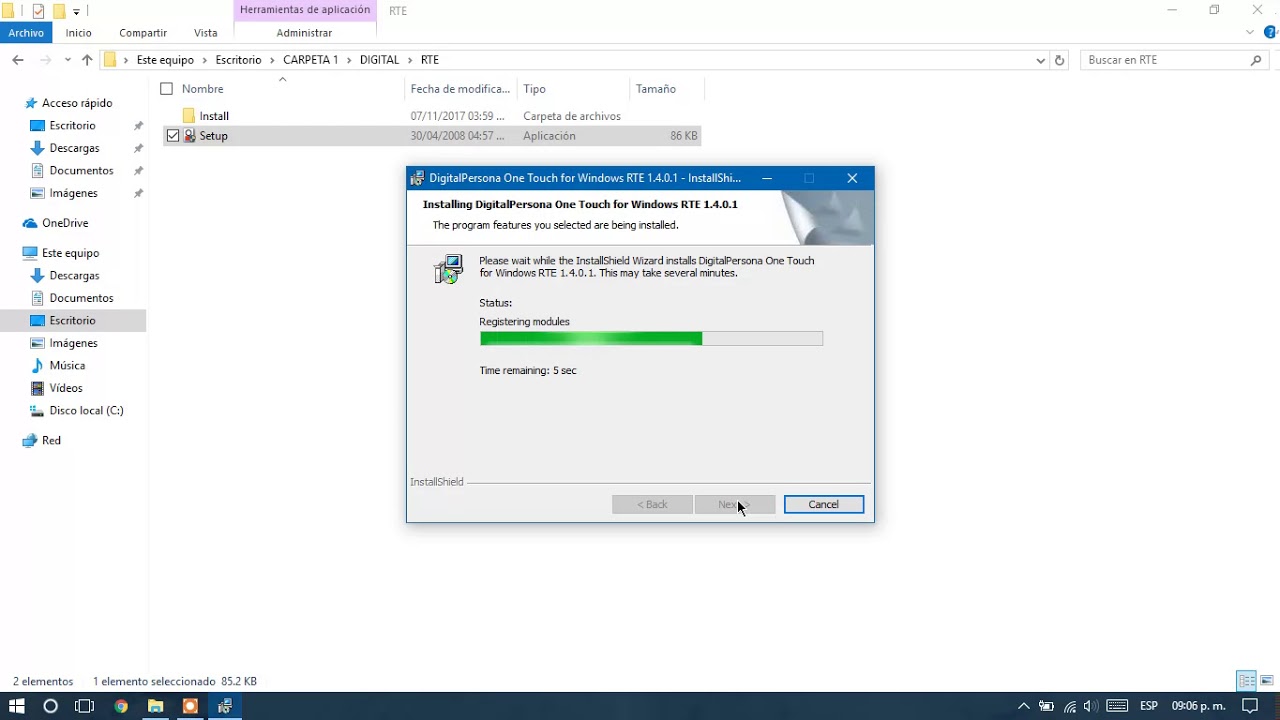Viewport: 1280px width, 720px height.
Task: Click the volume speaker tray icon
Action: 1091,706
